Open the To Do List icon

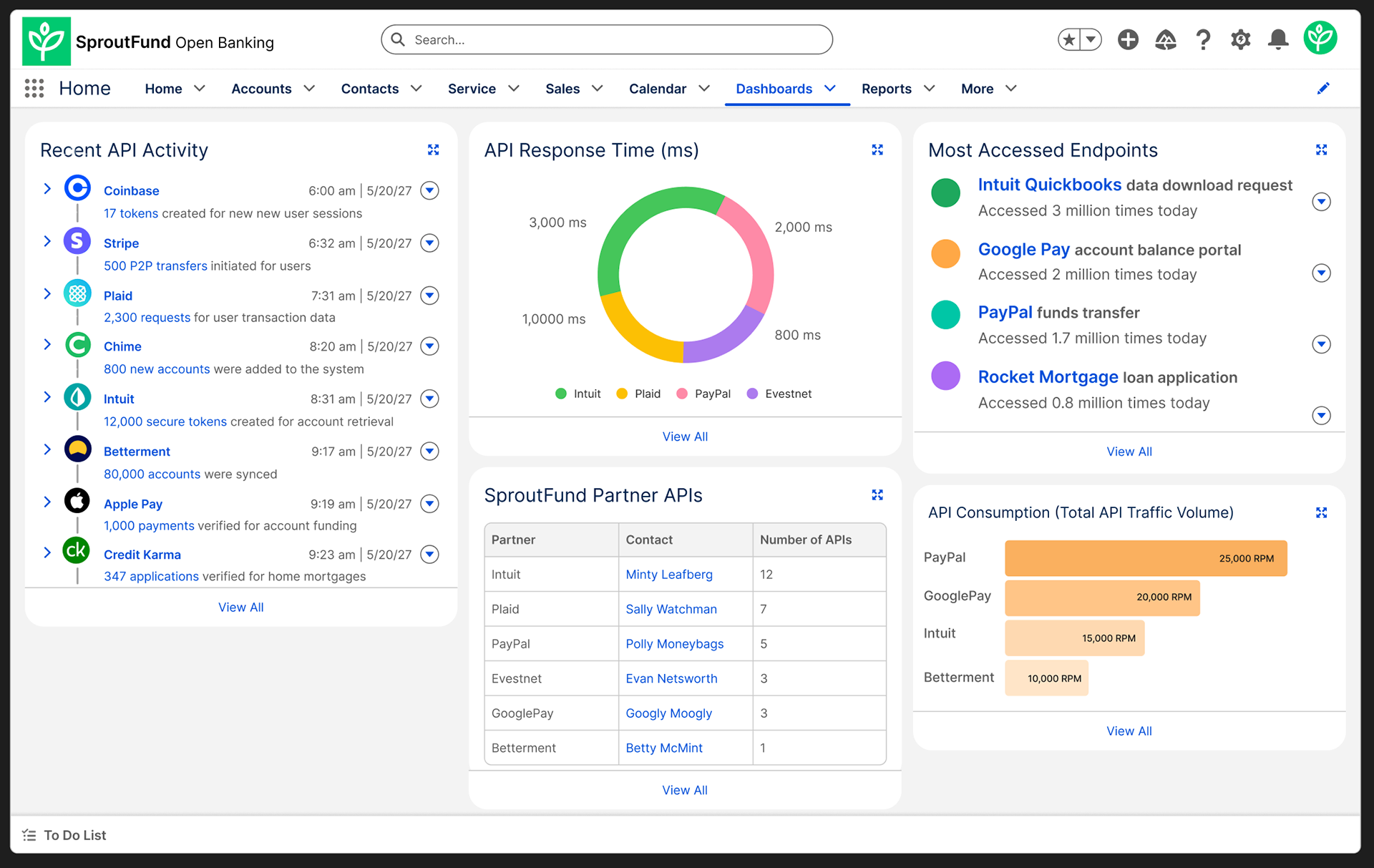(29, 835)
